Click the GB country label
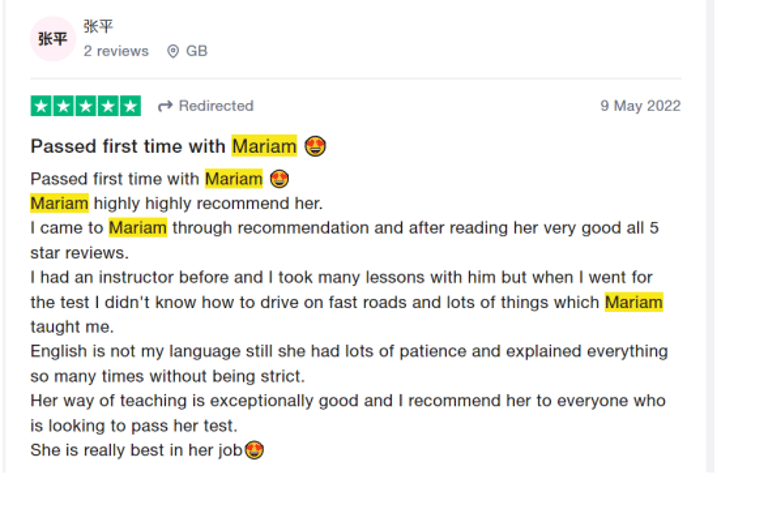768x530 pixels. coord(197,51)
